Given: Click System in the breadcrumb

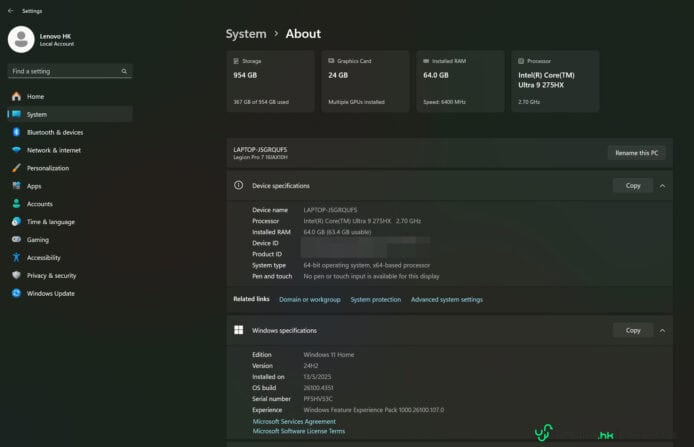Looking at the screenshot, I should pos(246,34).
